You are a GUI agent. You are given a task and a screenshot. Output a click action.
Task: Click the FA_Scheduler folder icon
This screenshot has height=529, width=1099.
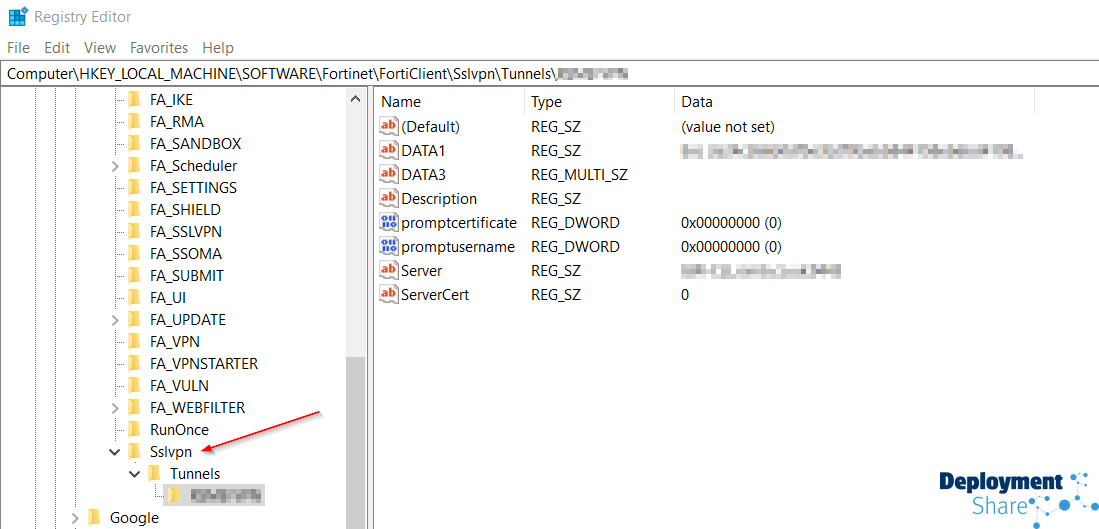pos(135,165)
